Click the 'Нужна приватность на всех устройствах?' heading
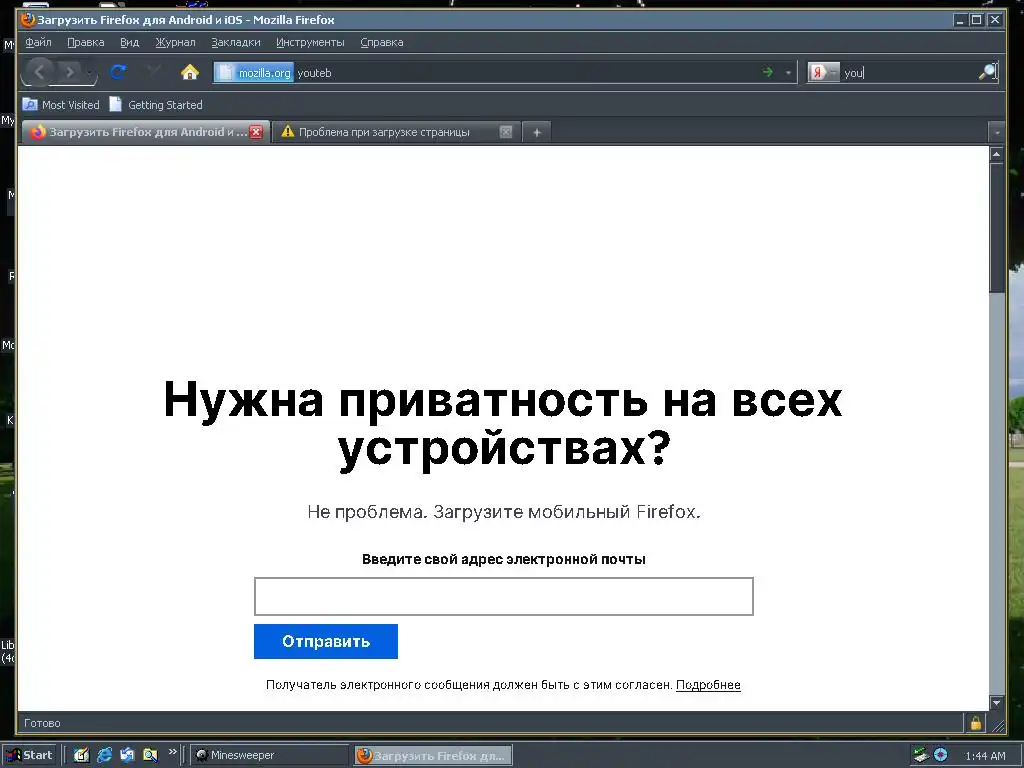This screenshot has height=768, width=1024. pyautogui.click(x=503, y=424)
